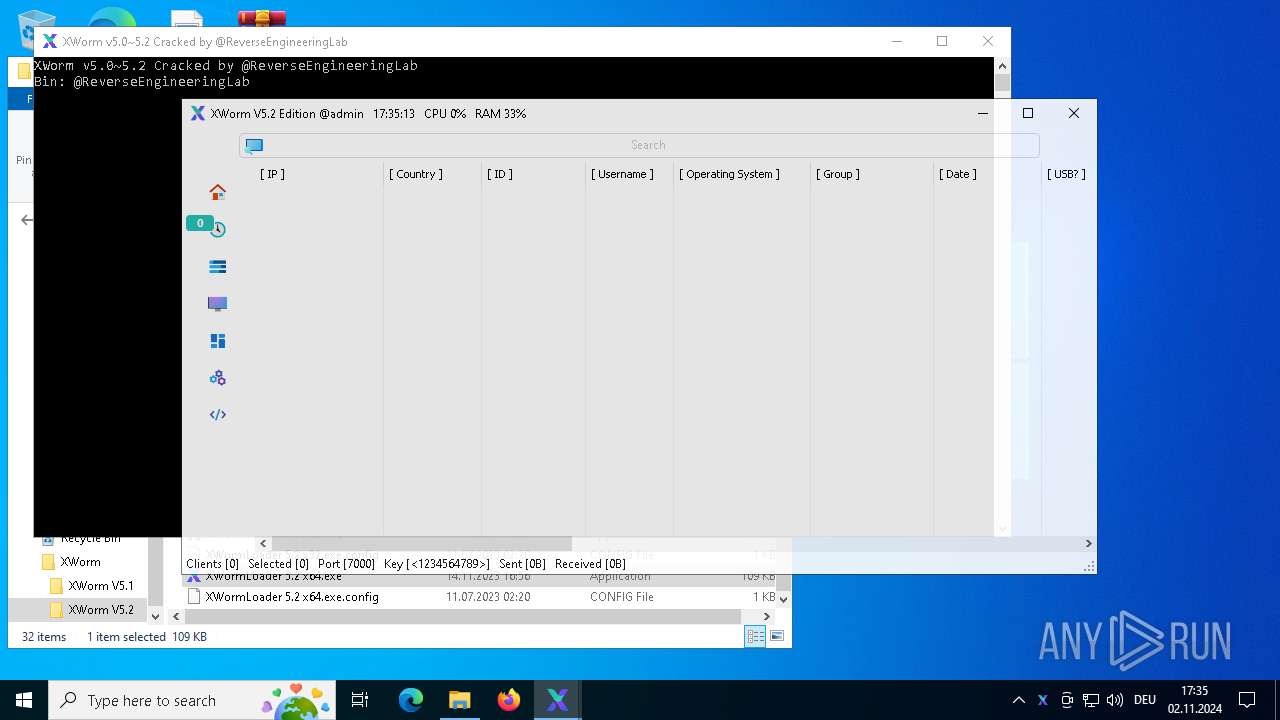Click Sent [0B] in the status bar
Viewport: 1280px width, 720px height.
(522, 564)
